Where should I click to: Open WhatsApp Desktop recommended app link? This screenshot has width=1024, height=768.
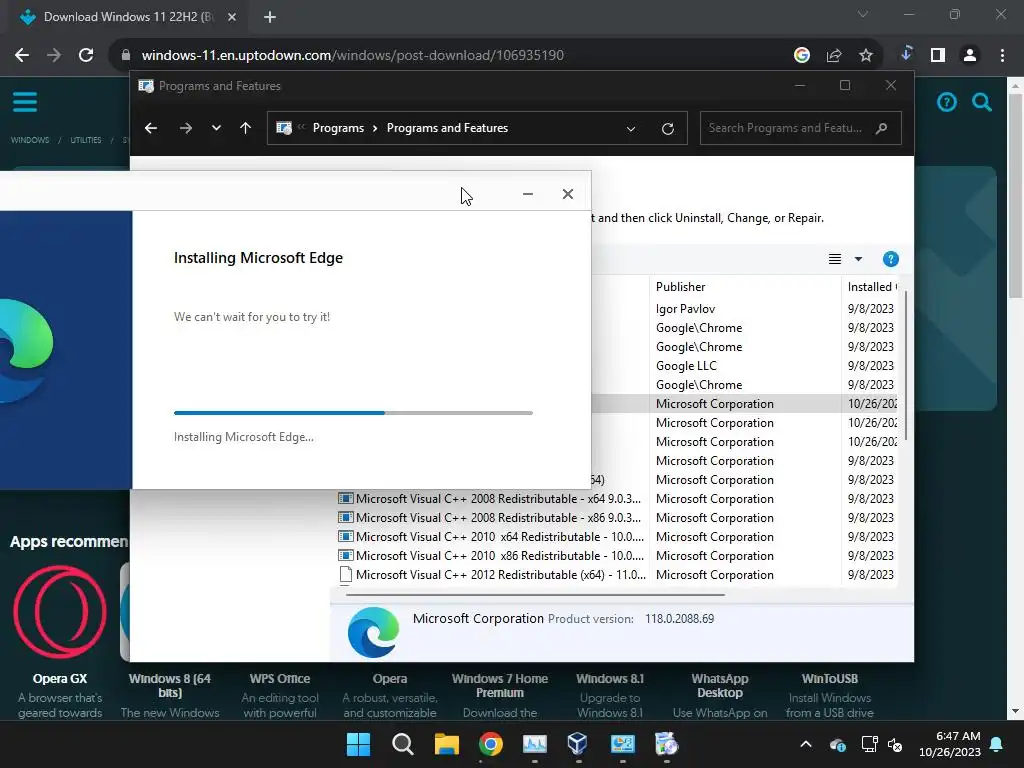(x=720, y=686)
